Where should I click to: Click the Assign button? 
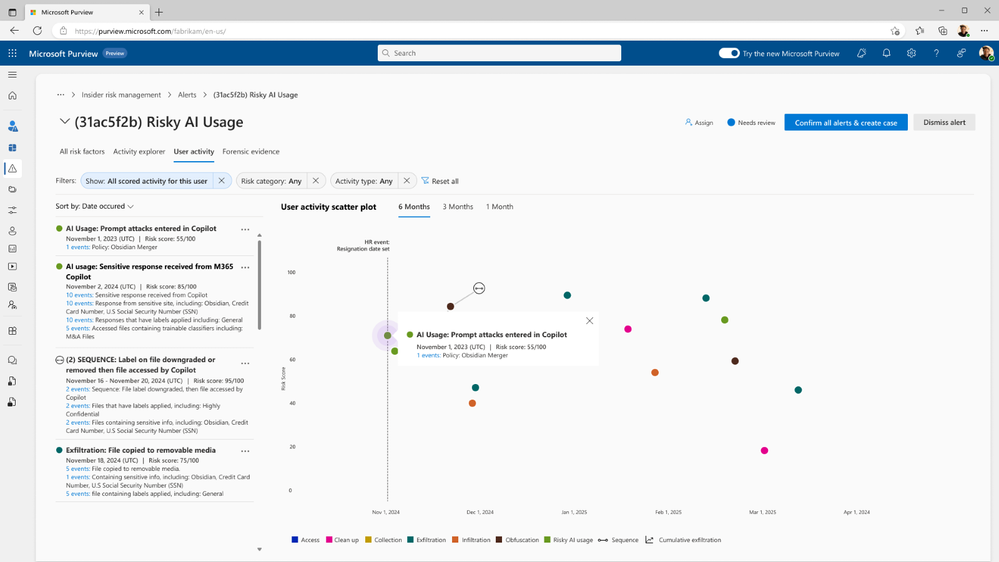click(699, 122)
